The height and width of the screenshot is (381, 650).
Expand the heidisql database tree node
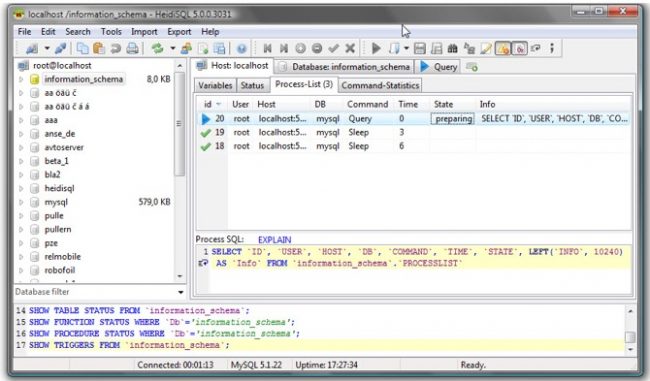point(21,189)
